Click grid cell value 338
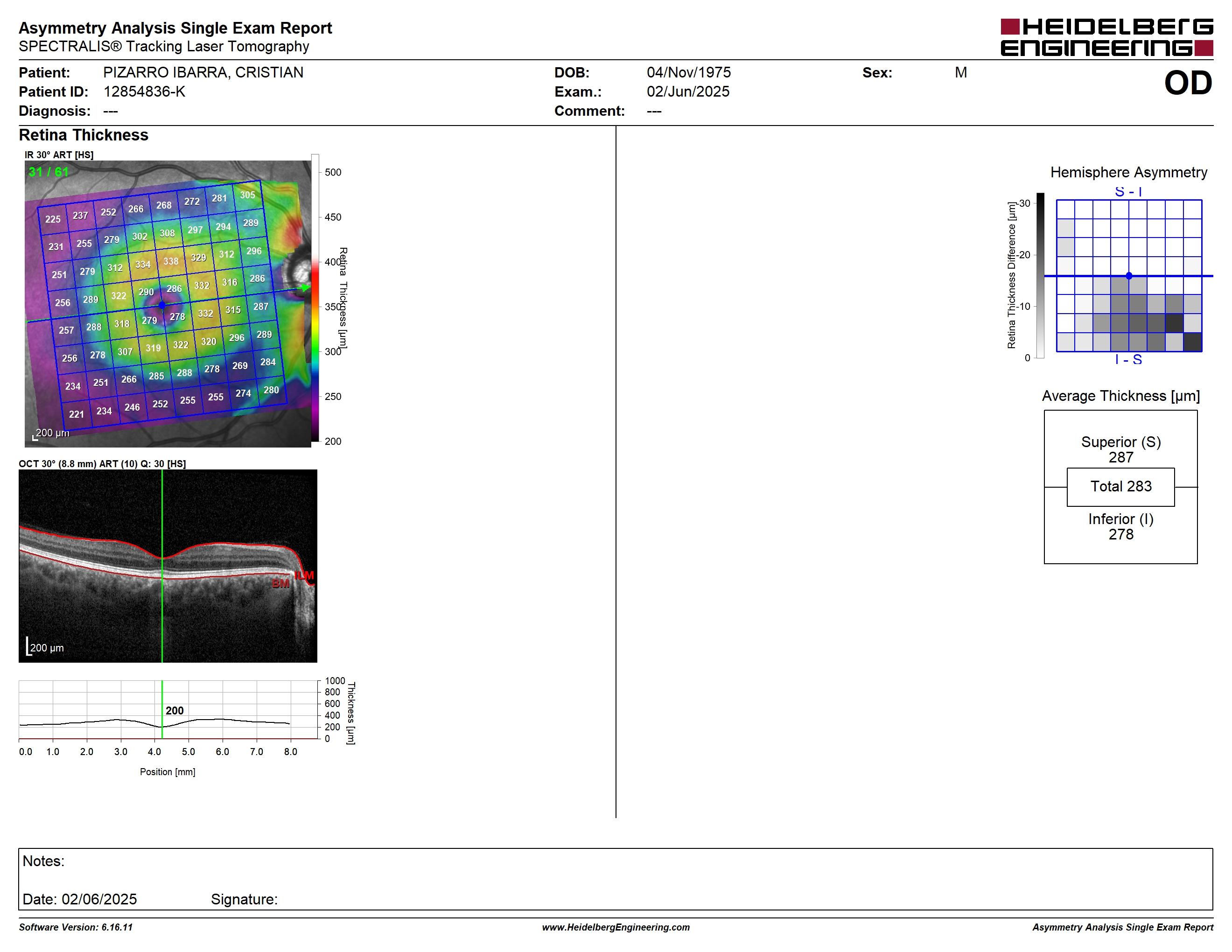Screen dimensions: 1232x952 point(171,261)
